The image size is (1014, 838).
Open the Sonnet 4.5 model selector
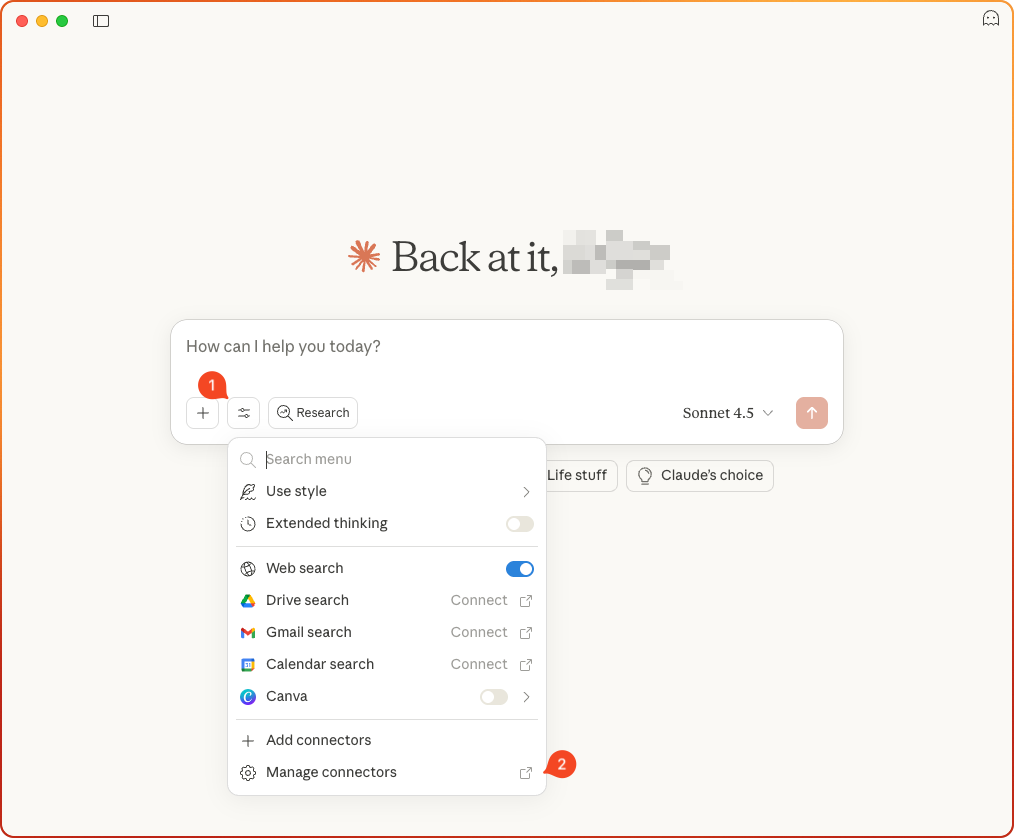click(727, 413)
